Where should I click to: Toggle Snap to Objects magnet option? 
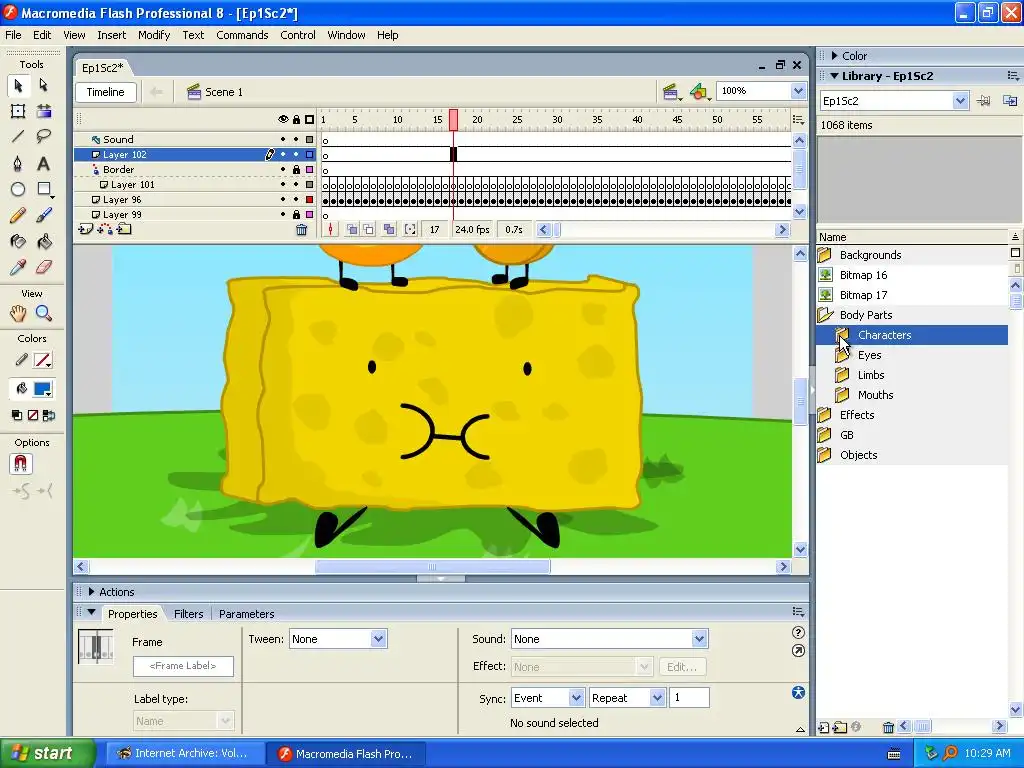click(x=20, y=464)
